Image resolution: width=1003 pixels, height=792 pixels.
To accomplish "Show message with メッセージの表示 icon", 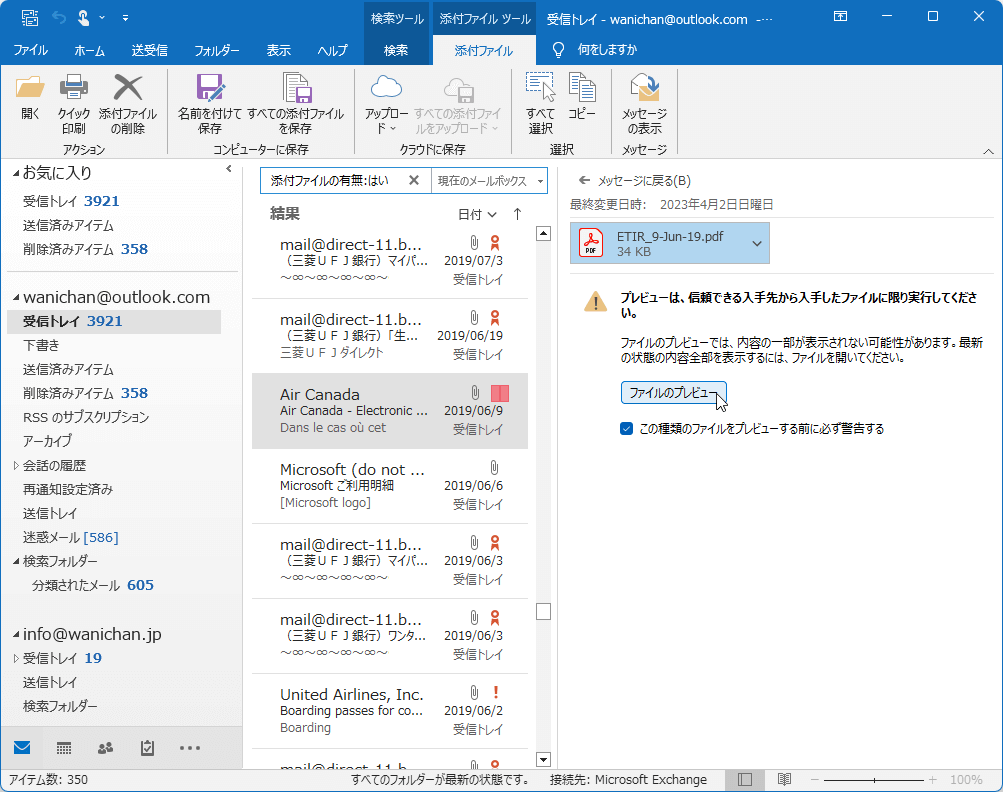I will coord(644,88).
